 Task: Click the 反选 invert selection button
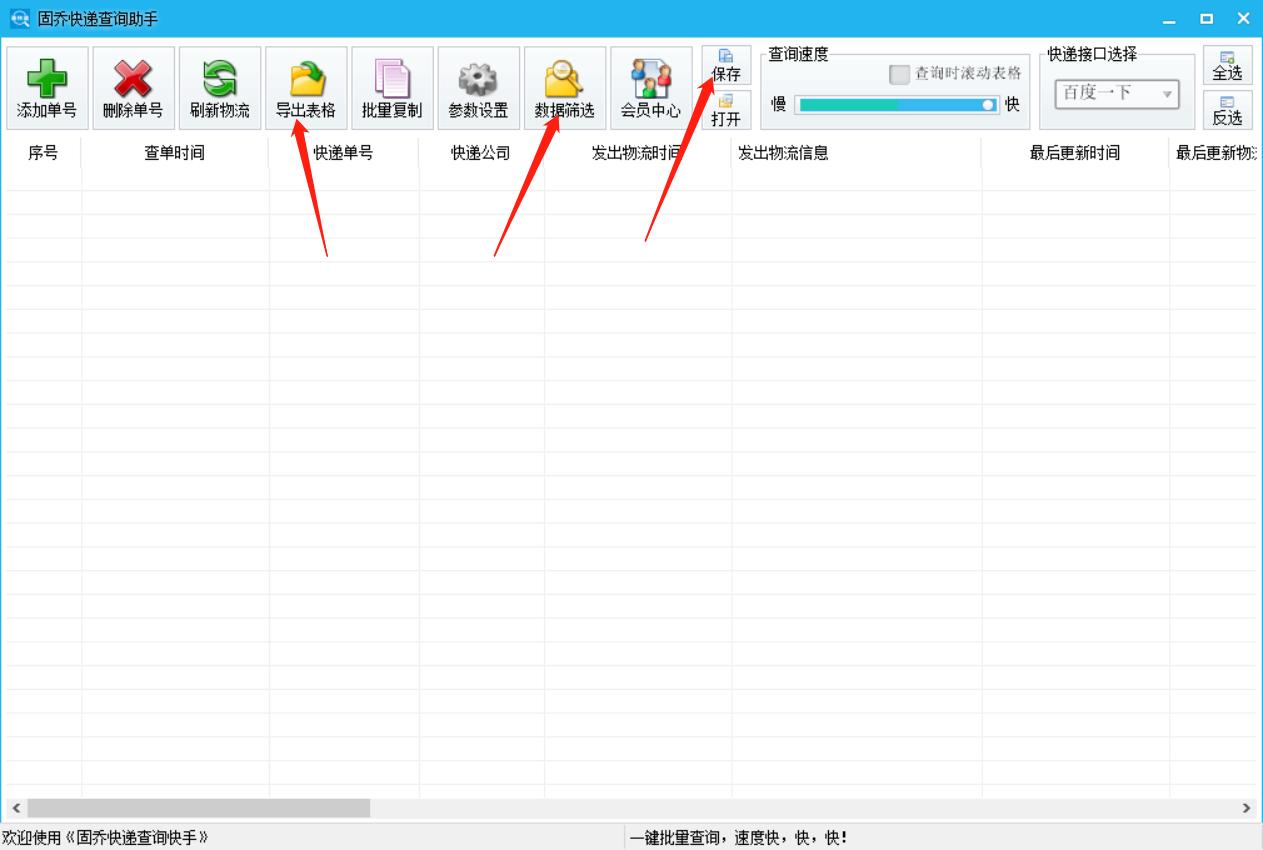coord(1228,110)
